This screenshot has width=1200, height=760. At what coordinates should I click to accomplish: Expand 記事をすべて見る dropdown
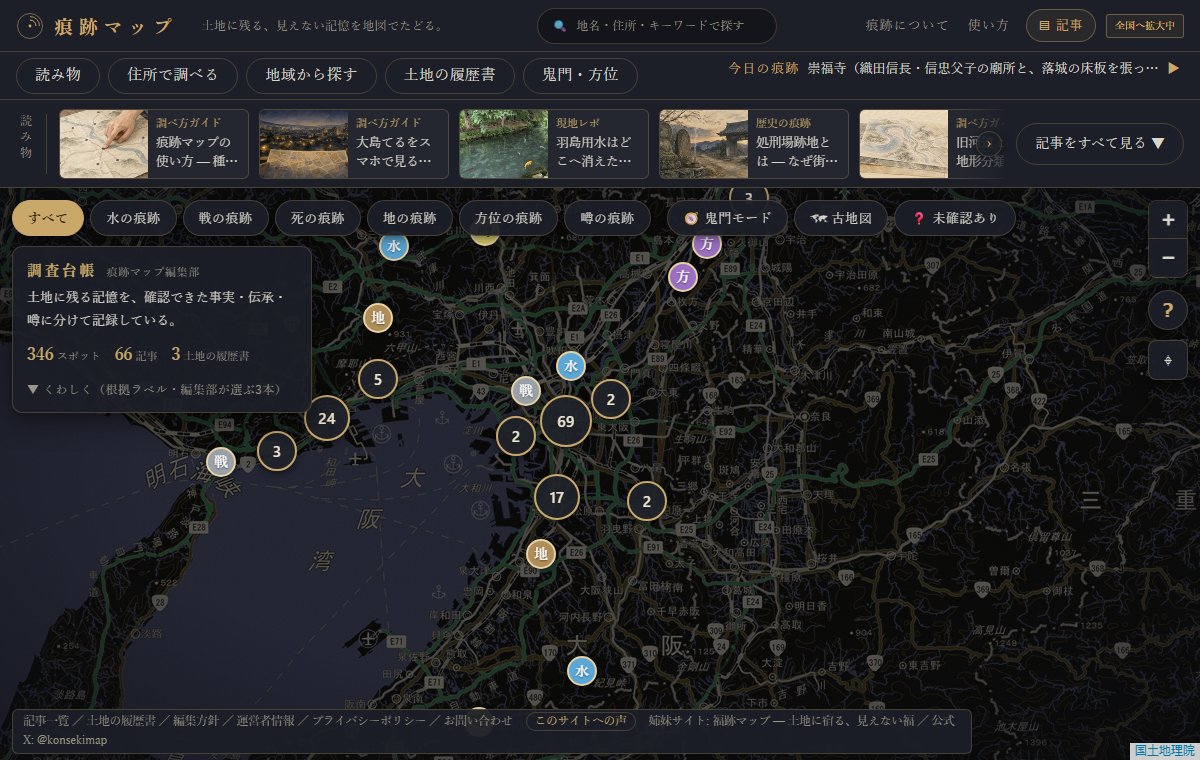(x=1100, y=143)
